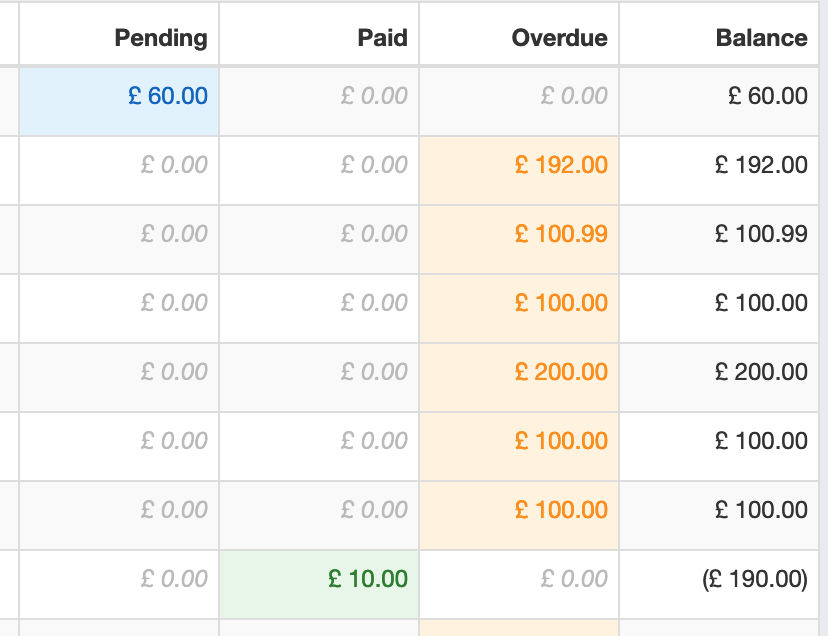Open the orange £ 192.00 overdue amount
This screenshot has height=636, width=828.
pyautogui.click(x=561, y=165)
